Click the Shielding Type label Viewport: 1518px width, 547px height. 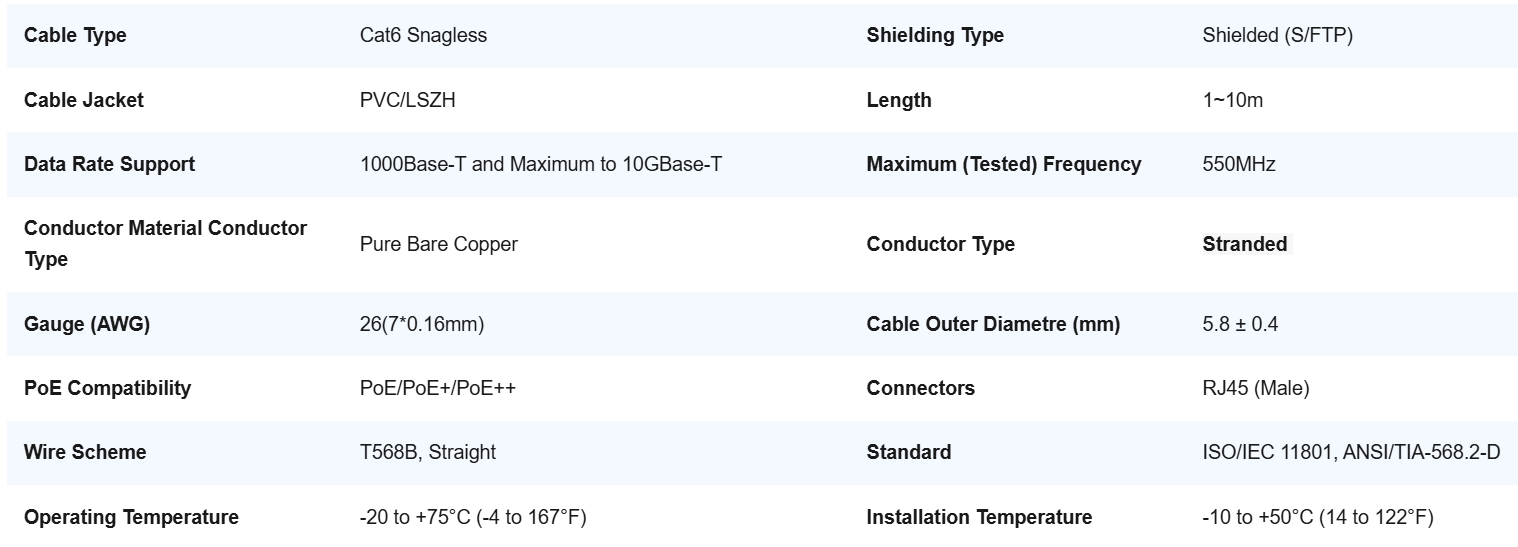coord(935,36)
